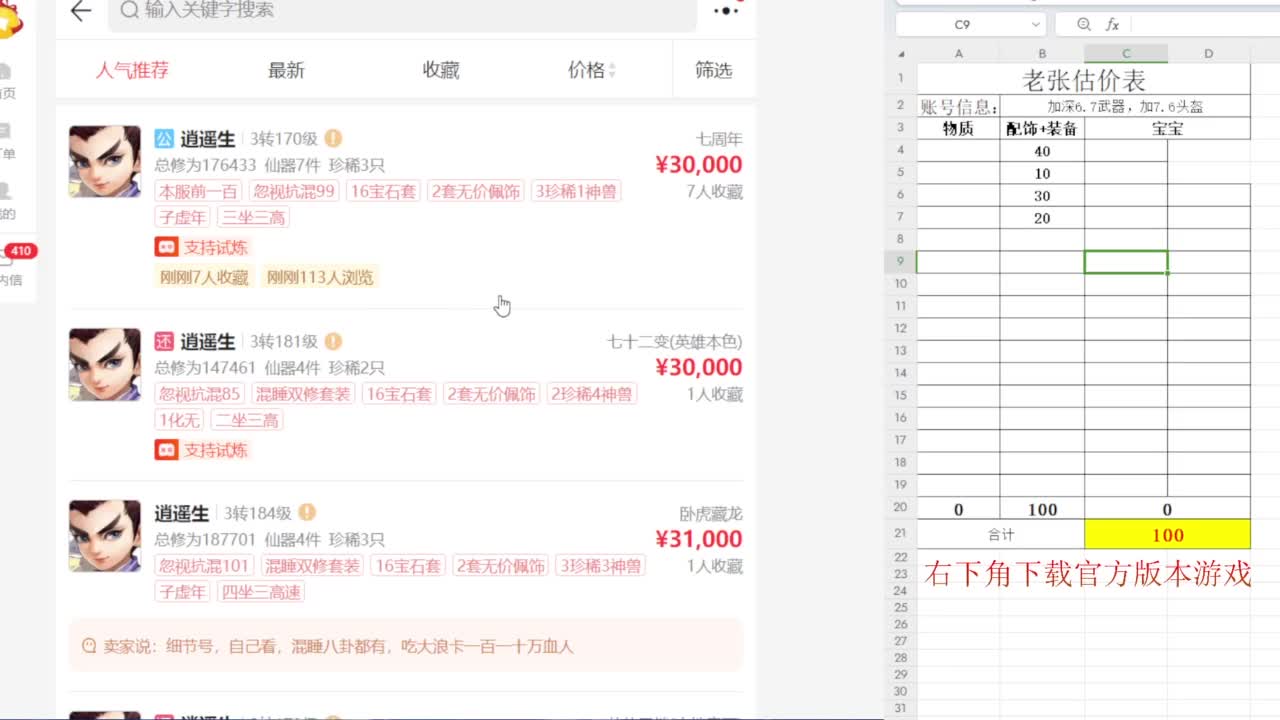This screenshot has height=720, width=1280.
Task: Select the 最新 tab
Action: click(286, 70)
